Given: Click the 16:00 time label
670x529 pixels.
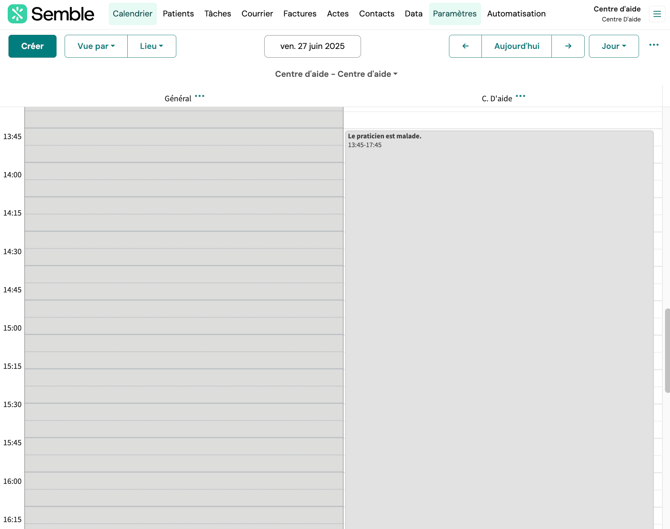Looking at the screenshot, I should tap(12, 482).
